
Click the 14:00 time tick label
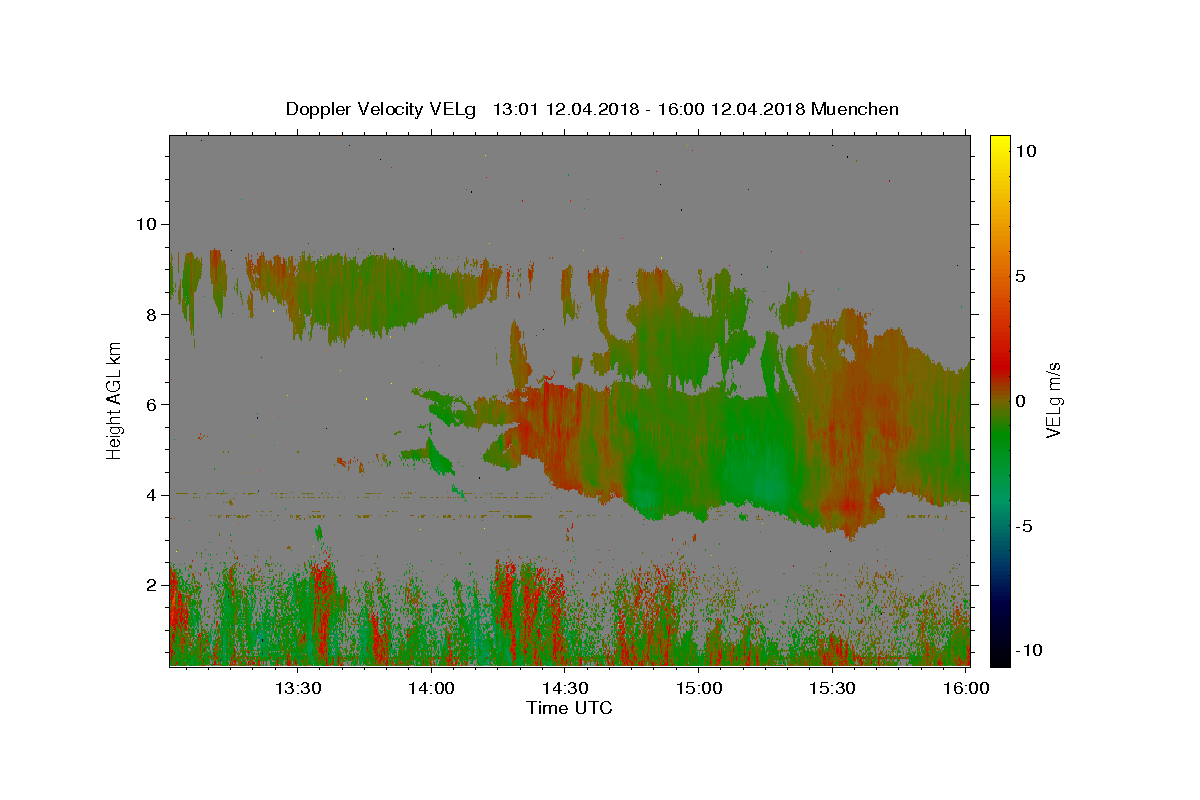tap(432, 688)
